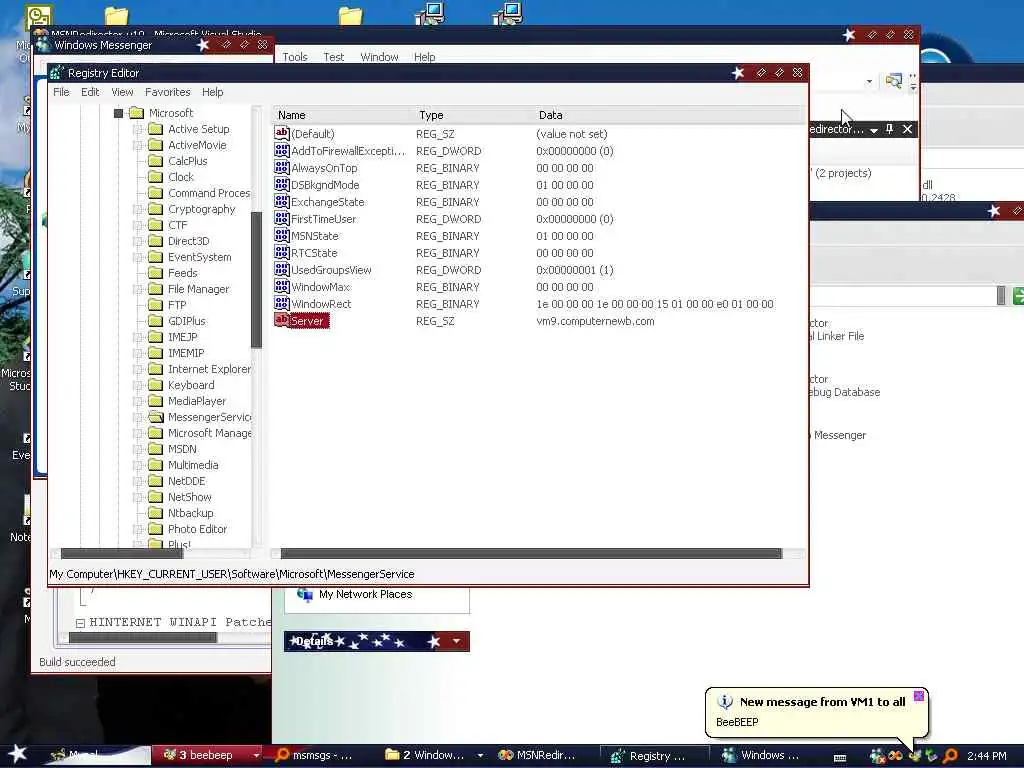Viewport: 1024px width, 768px height.
Task: Open the Favorites menu in Registry Editor
Action: tap(168, 92)
